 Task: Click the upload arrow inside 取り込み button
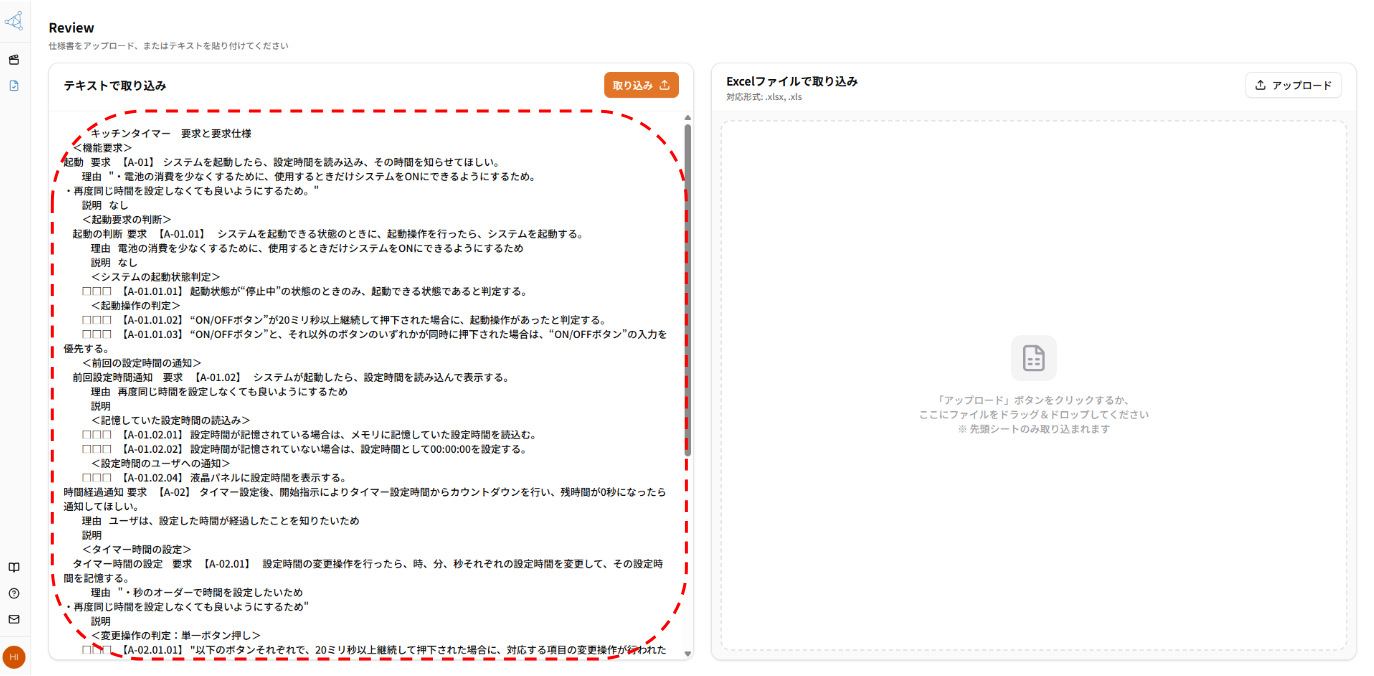(664, 85)
